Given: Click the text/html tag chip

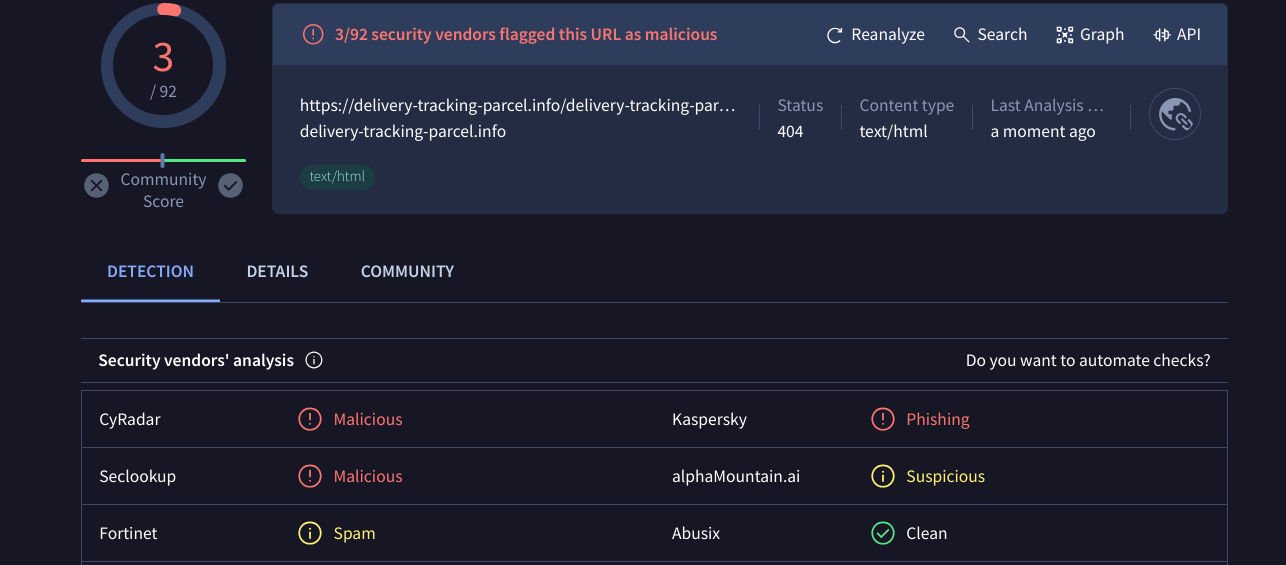Looking at the screenshot, I should [x=337, y=177].
